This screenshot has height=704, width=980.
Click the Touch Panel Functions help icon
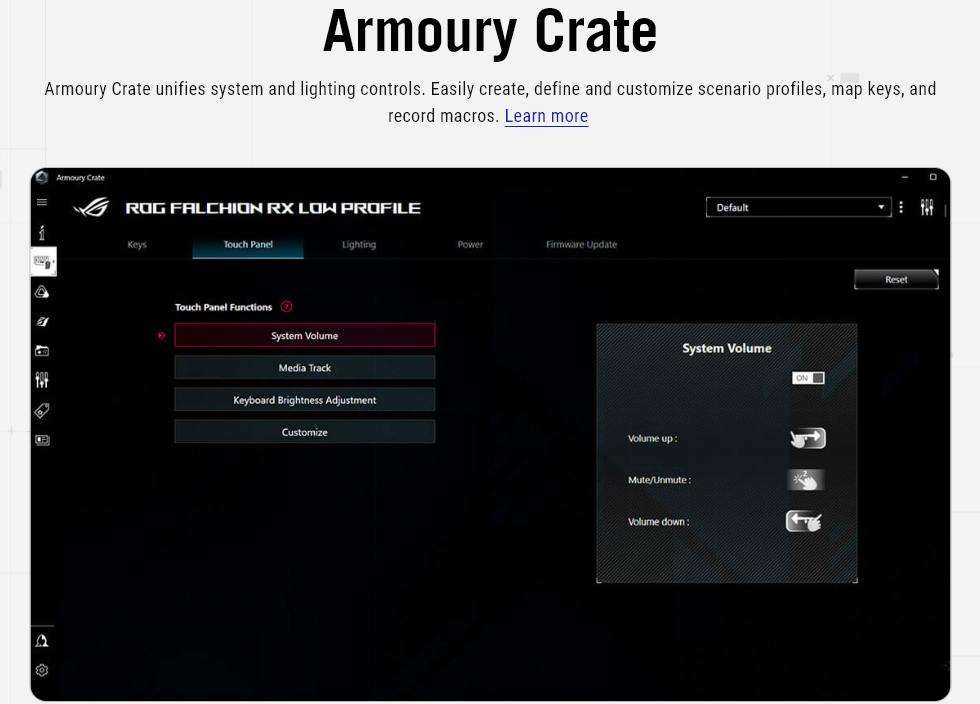pos(287,307)
